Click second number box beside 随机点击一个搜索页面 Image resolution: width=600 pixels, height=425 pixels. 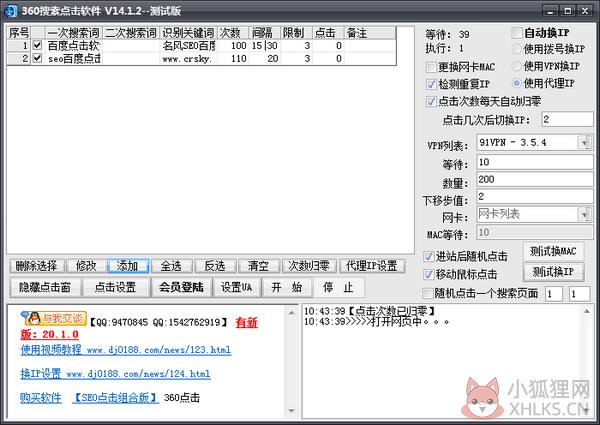coord(579,294)
